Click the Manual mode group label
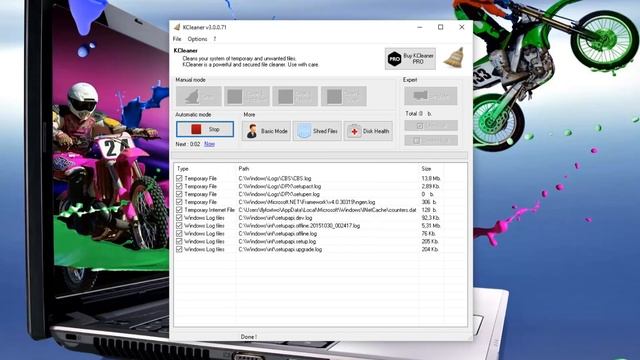Image resolution: width=640 pixels, height=360 pixels. tap(191, 80)
